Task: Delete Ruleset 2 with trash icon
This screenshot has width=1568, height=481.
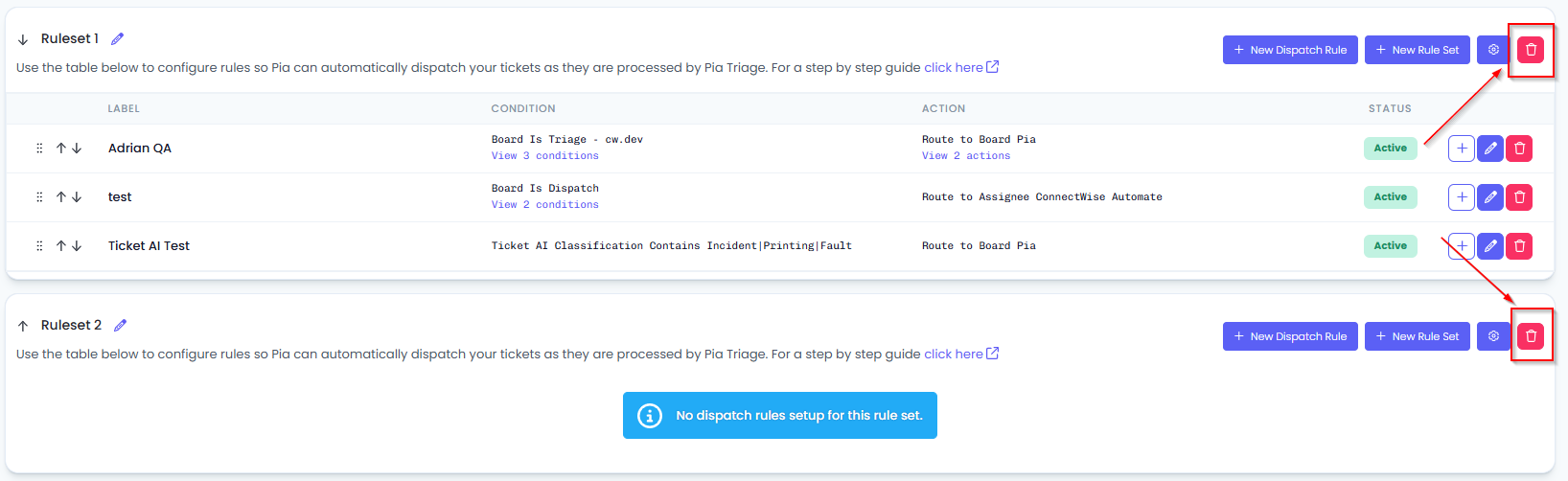Action: (x=1531, y=336)
